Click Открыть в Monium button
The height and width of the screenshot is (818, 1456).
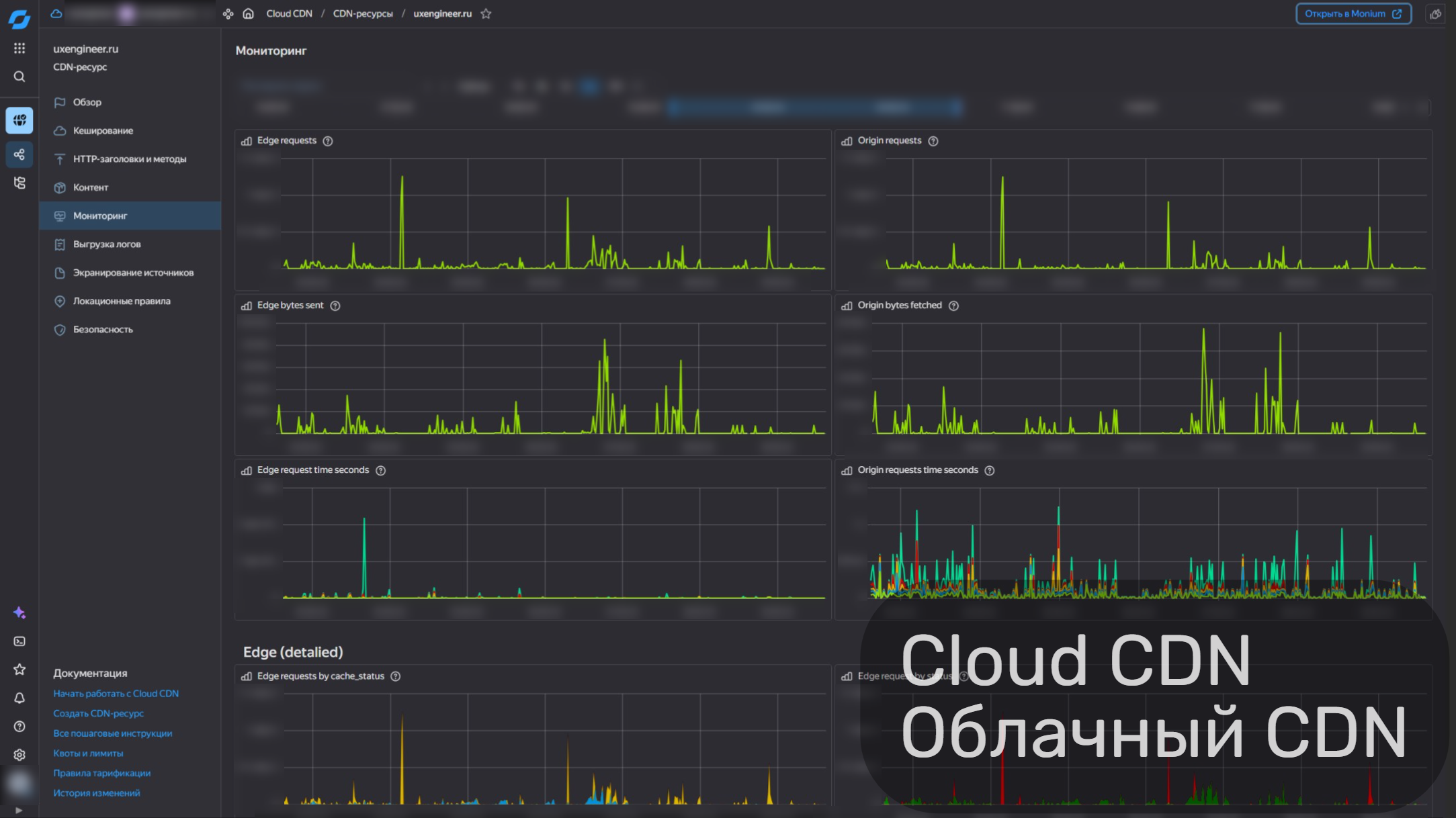1353,13
